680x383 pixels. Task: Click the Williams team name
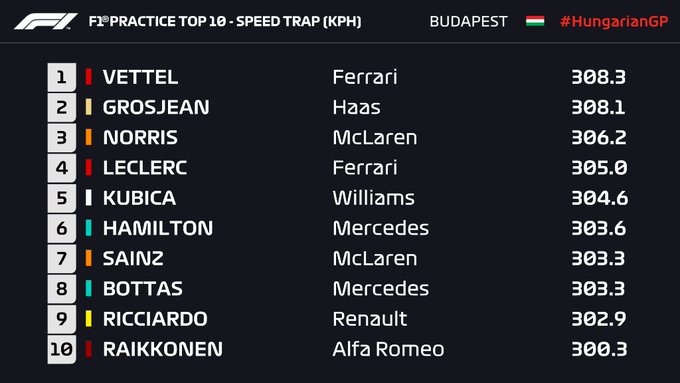pyautogui.click(x=373, y=198)
